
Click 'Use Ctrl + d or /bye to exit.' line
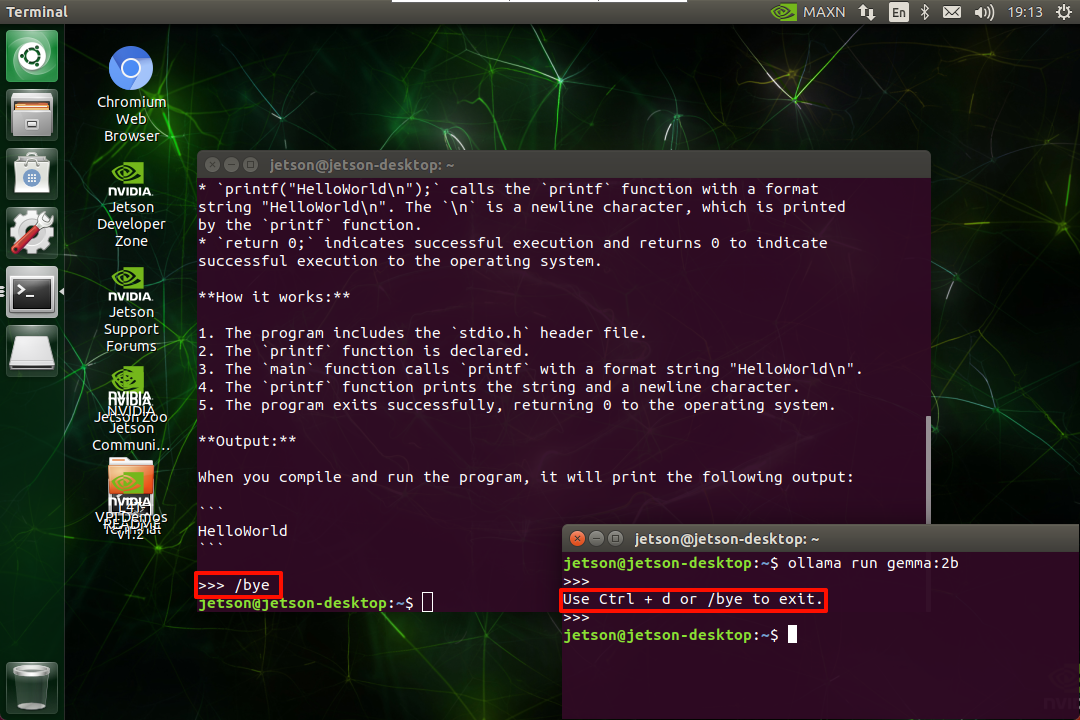point(692,599)
